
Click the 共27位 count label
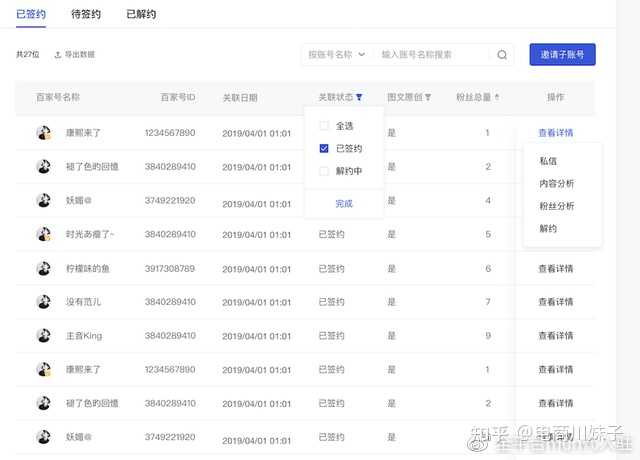coord(28,55)
